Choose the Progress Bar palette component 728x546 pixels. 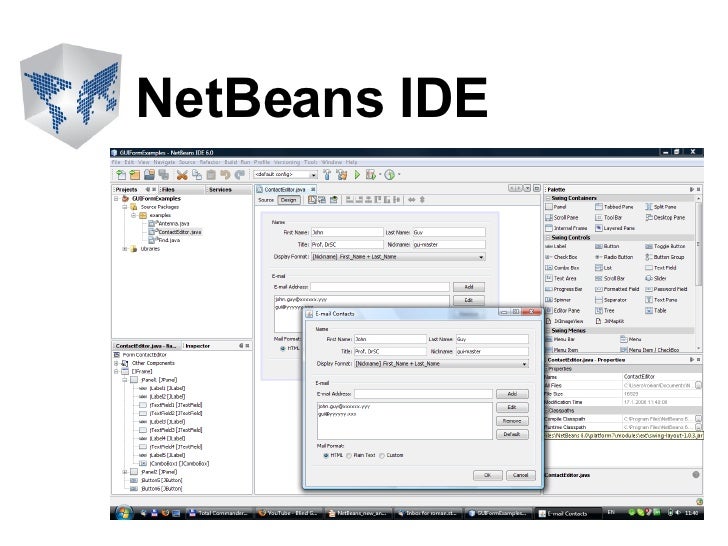[x=564, y=289]
